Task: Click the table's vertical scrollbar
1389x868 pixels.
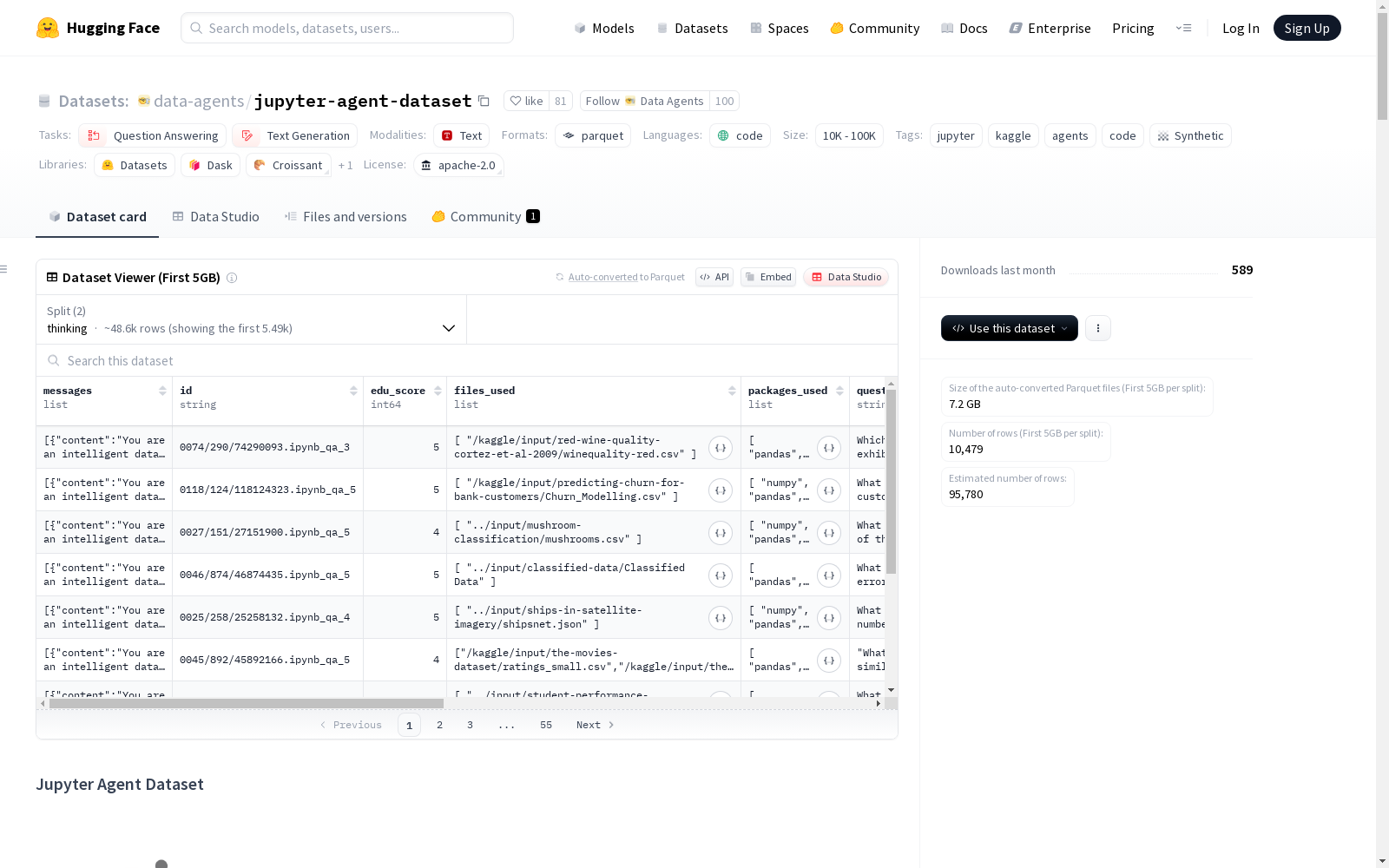Action: [x=892, y=482]
